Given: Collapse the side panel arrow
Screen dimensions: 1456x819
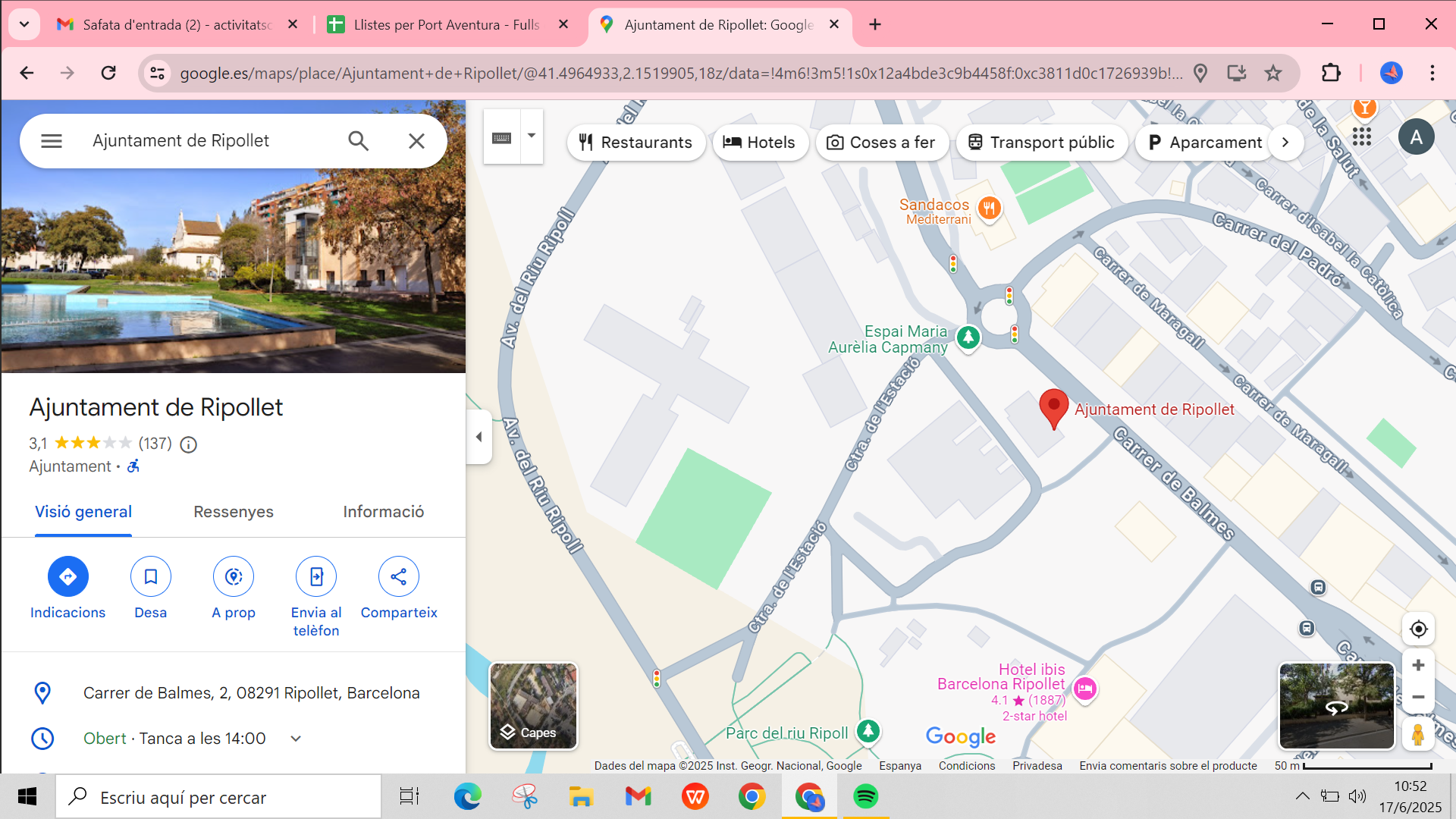Looking at the screenshot, I should point(479,437).
